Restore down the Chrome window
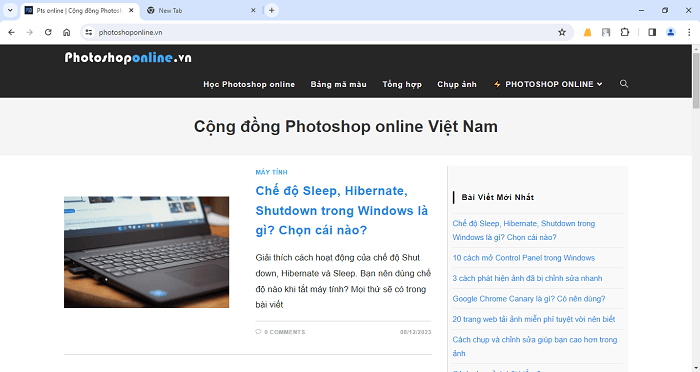Viewport: 700px width, 372px height. [x=665, y=10]
